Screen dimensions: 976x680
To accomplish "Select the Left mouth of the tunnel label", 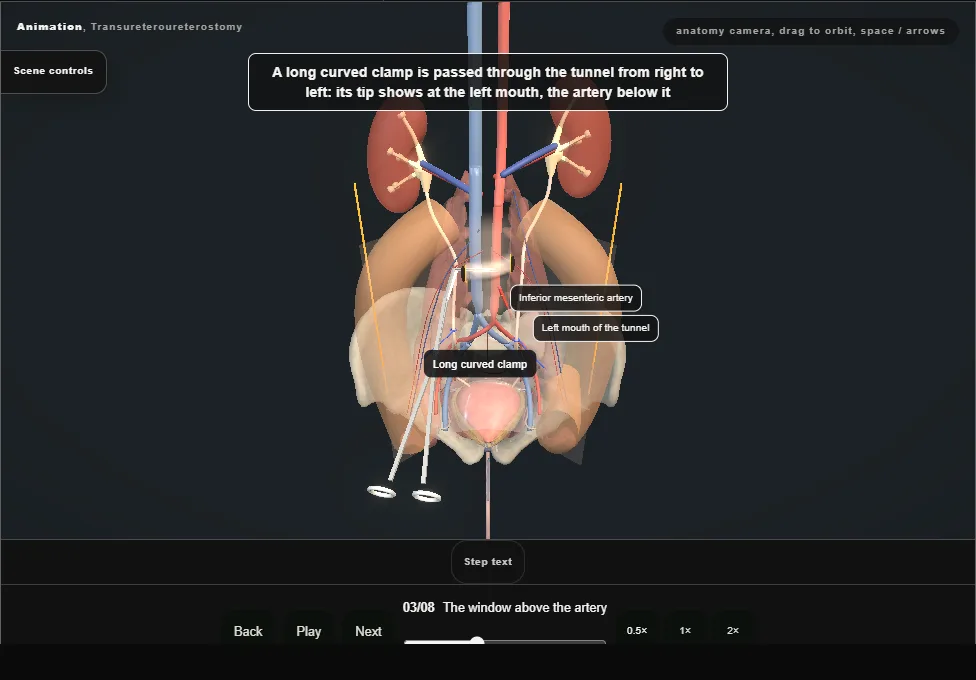I will (x=596, y=328).
